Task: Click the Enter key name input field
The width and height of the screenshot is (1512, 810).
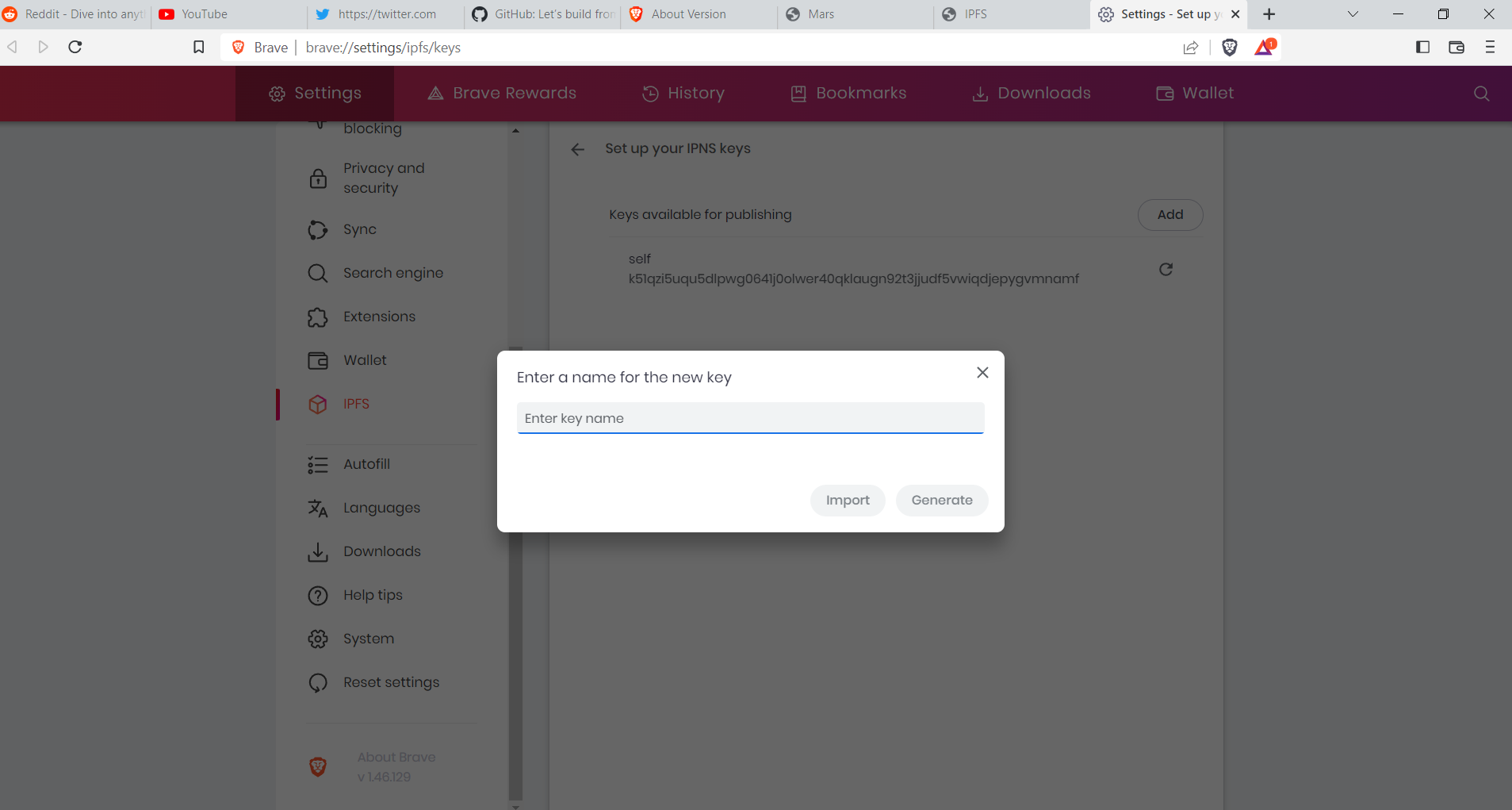Action: tap(749, 417)
